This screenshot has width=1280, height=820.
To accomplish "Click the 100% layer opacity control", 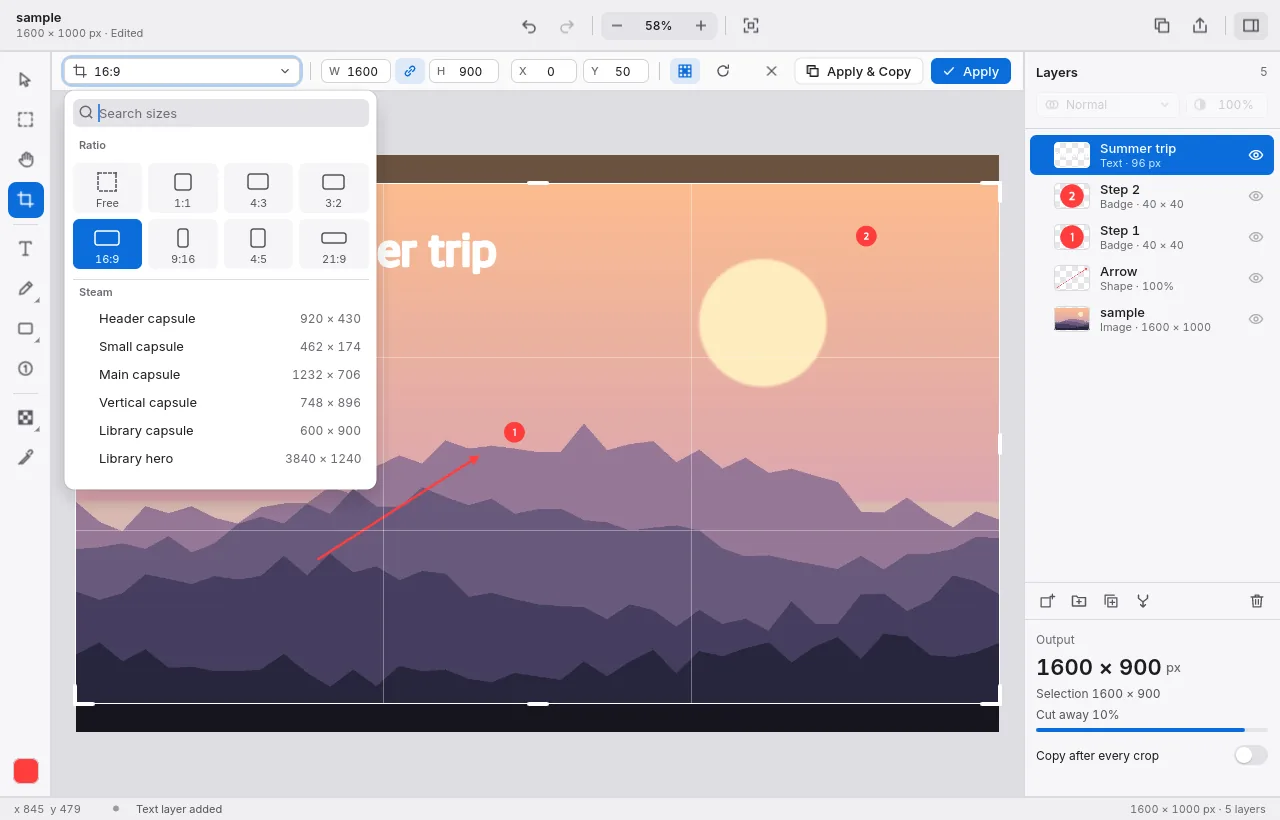I will pos(1226,105).
